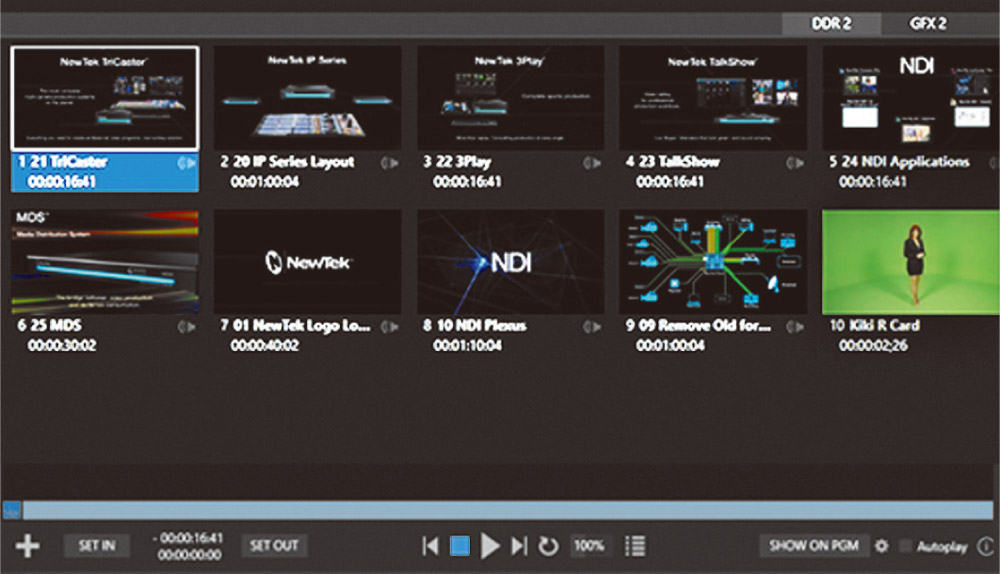The height and width of the screenshot is (574, 1000).
Task: Click the scrub bar timeline
Action: [508, 510]
